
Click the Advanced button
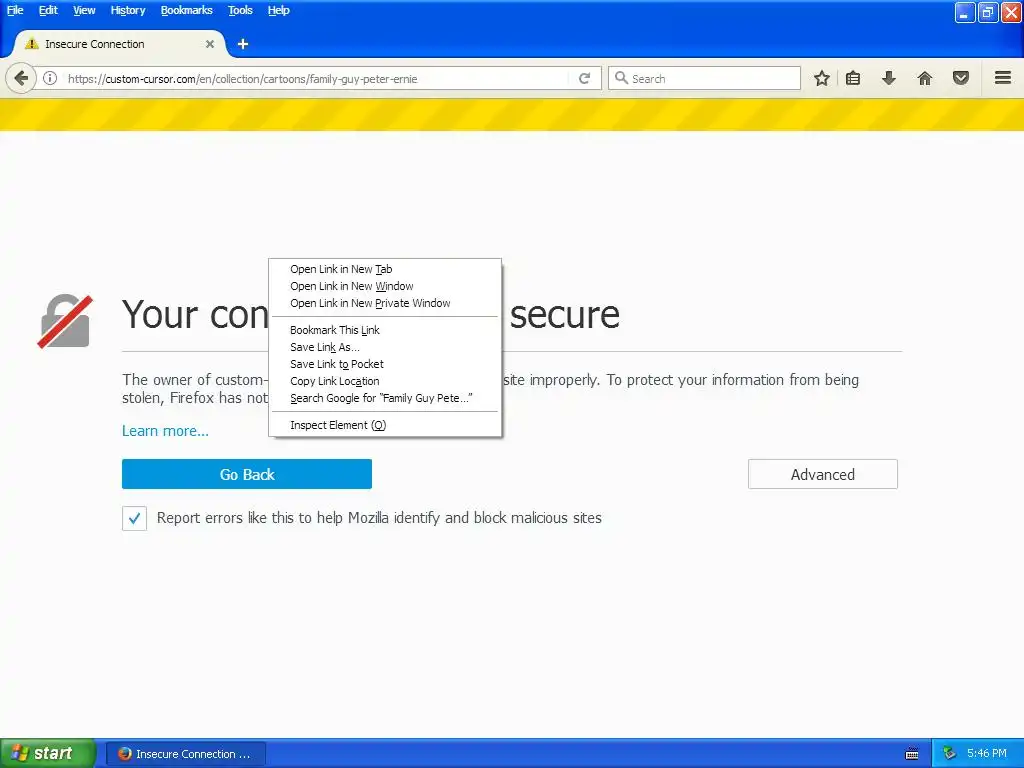coord(823,474)
